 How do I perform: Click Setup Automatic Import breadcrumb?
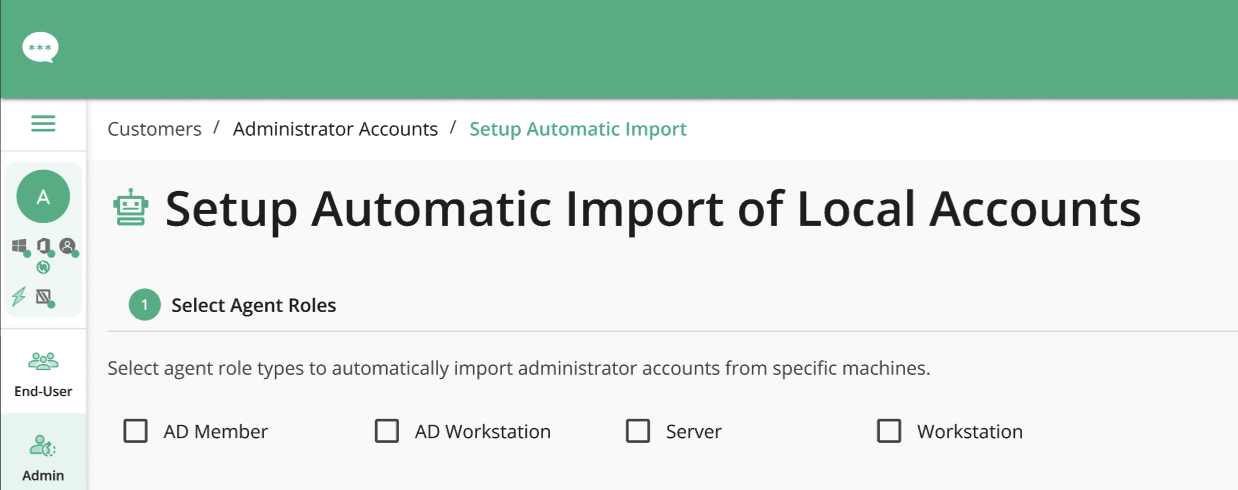(578, 129)
